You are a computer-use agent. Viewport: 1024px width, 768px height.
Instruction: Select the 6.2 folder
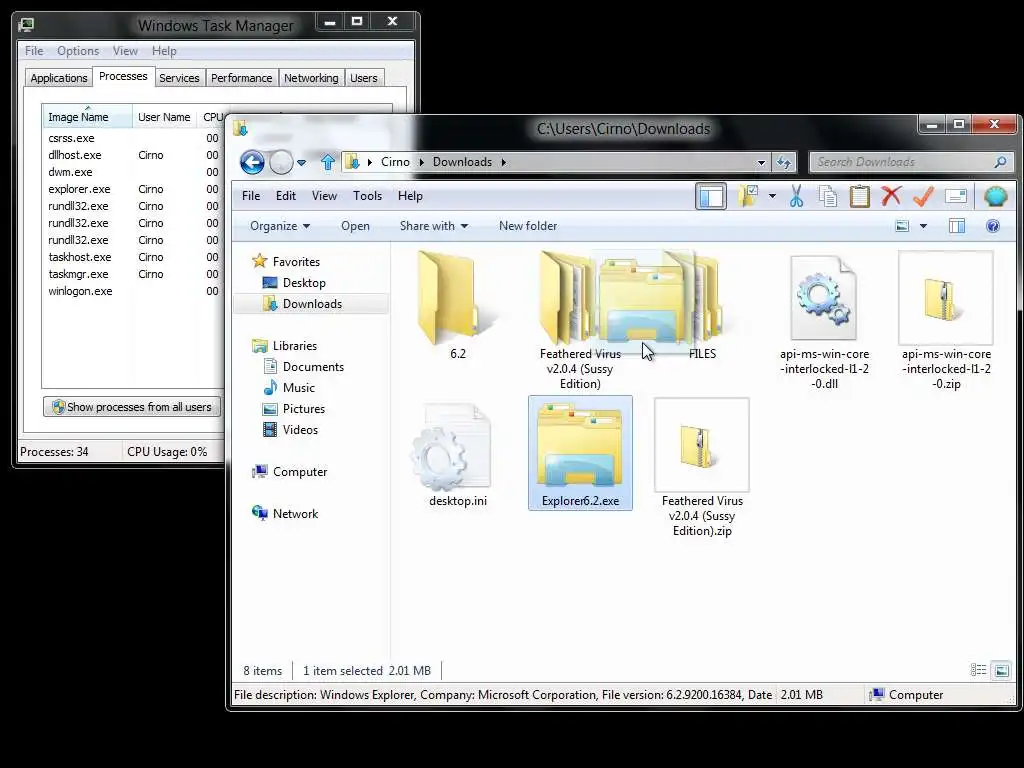point(458,307)
